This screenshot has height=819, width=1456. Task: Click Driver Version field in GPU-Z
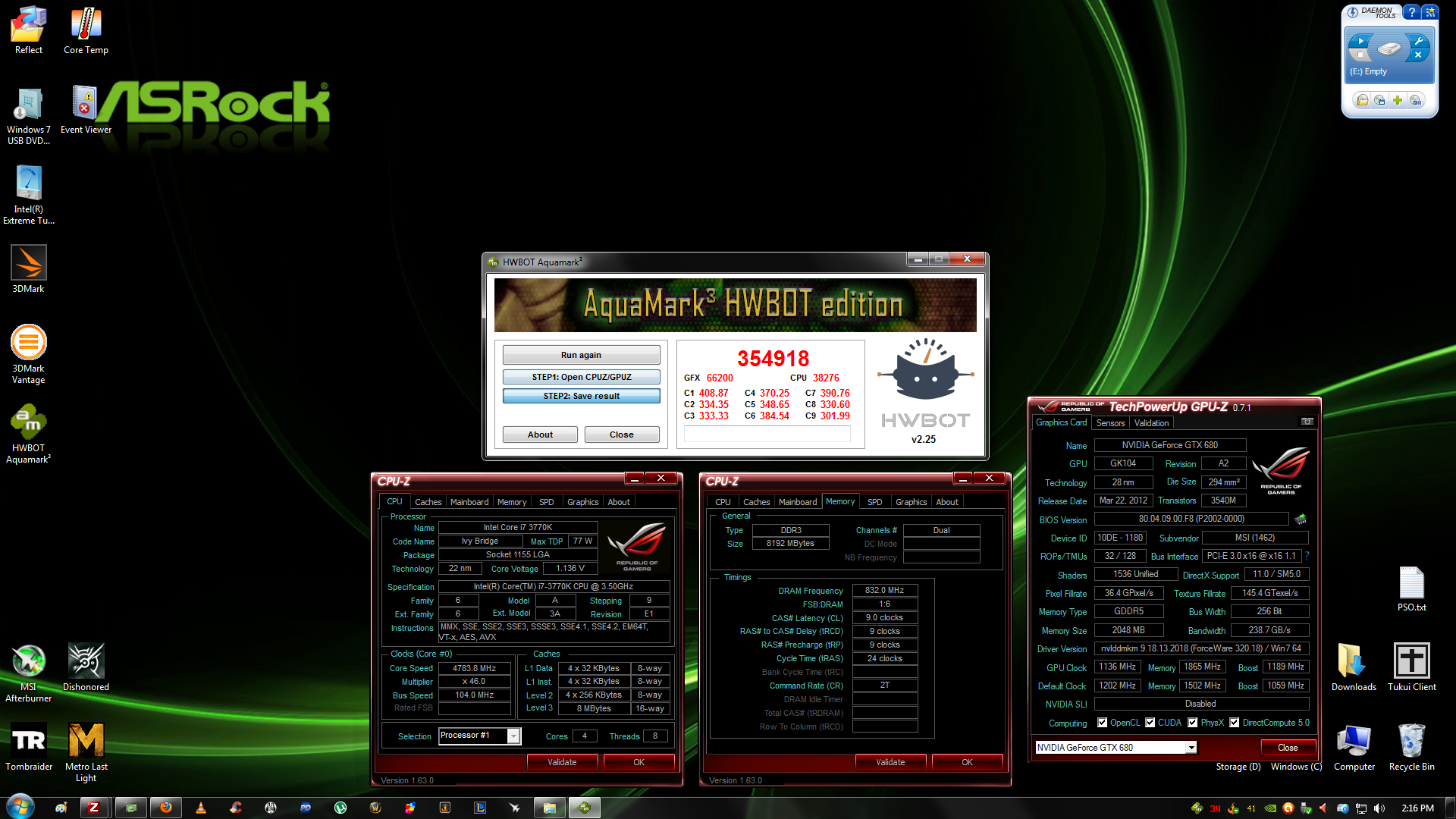[x=1200, y=648]
